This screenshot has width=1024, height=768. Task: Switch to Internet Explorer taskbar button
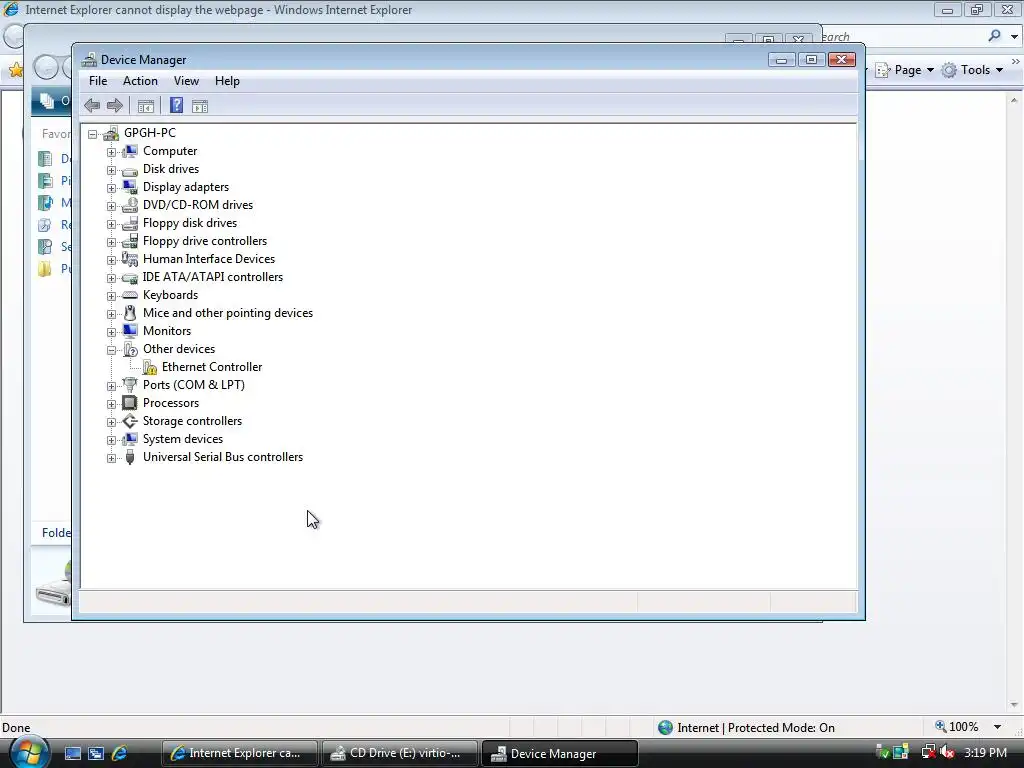[x=239, y=754]
